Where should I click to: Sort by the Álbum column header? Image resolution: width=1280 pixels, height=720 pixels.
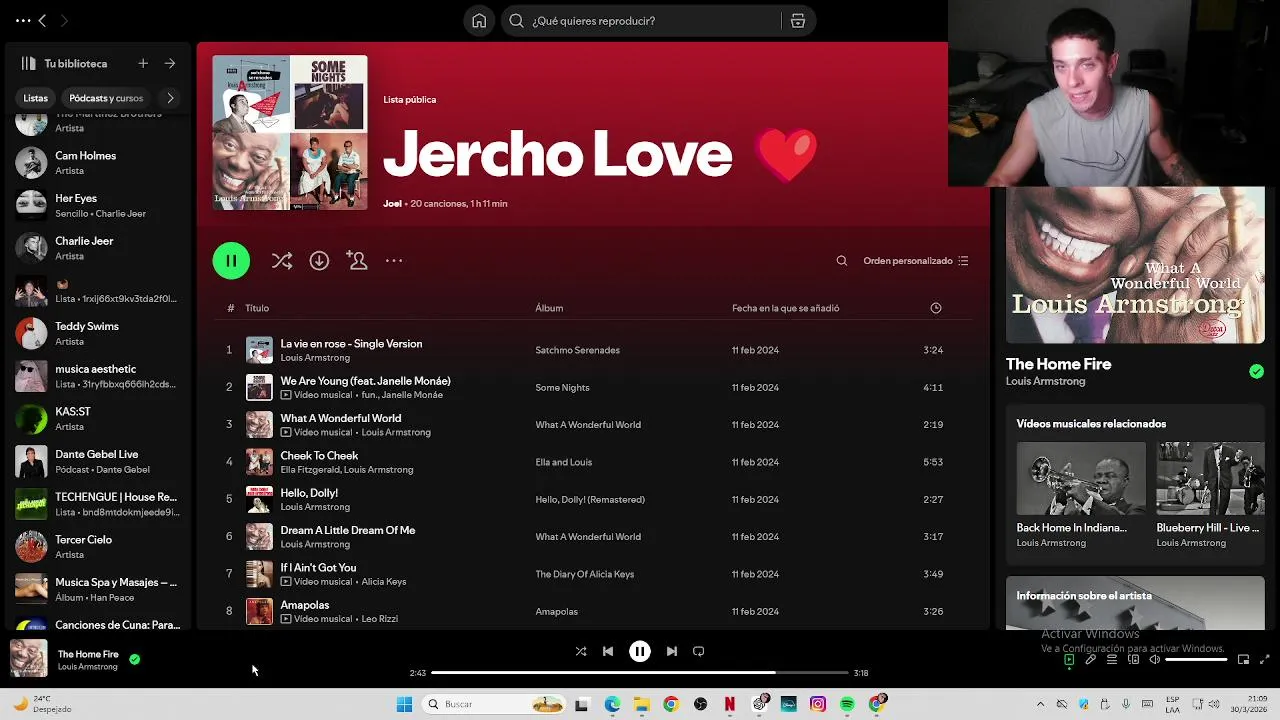click(549, 308)
